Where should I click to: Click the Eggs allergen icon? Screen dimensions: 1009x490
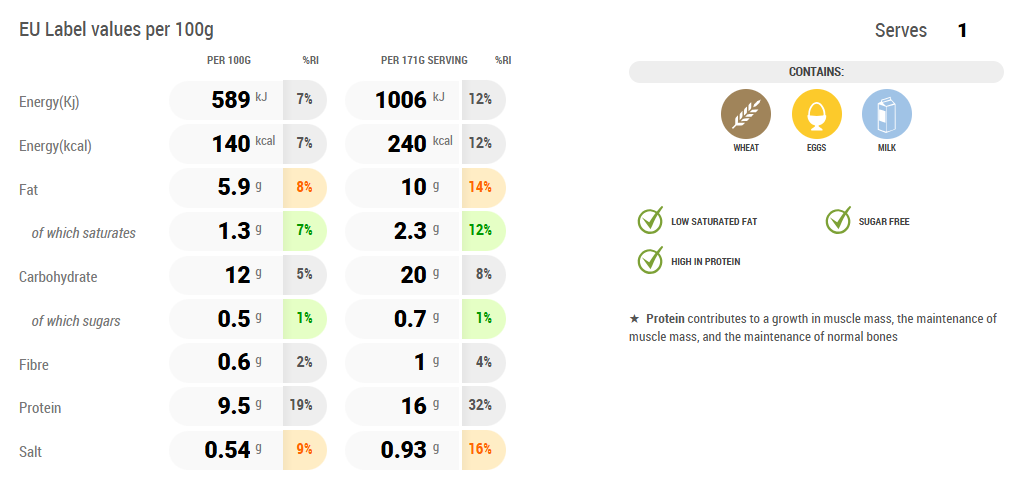[x=816, y=113]
